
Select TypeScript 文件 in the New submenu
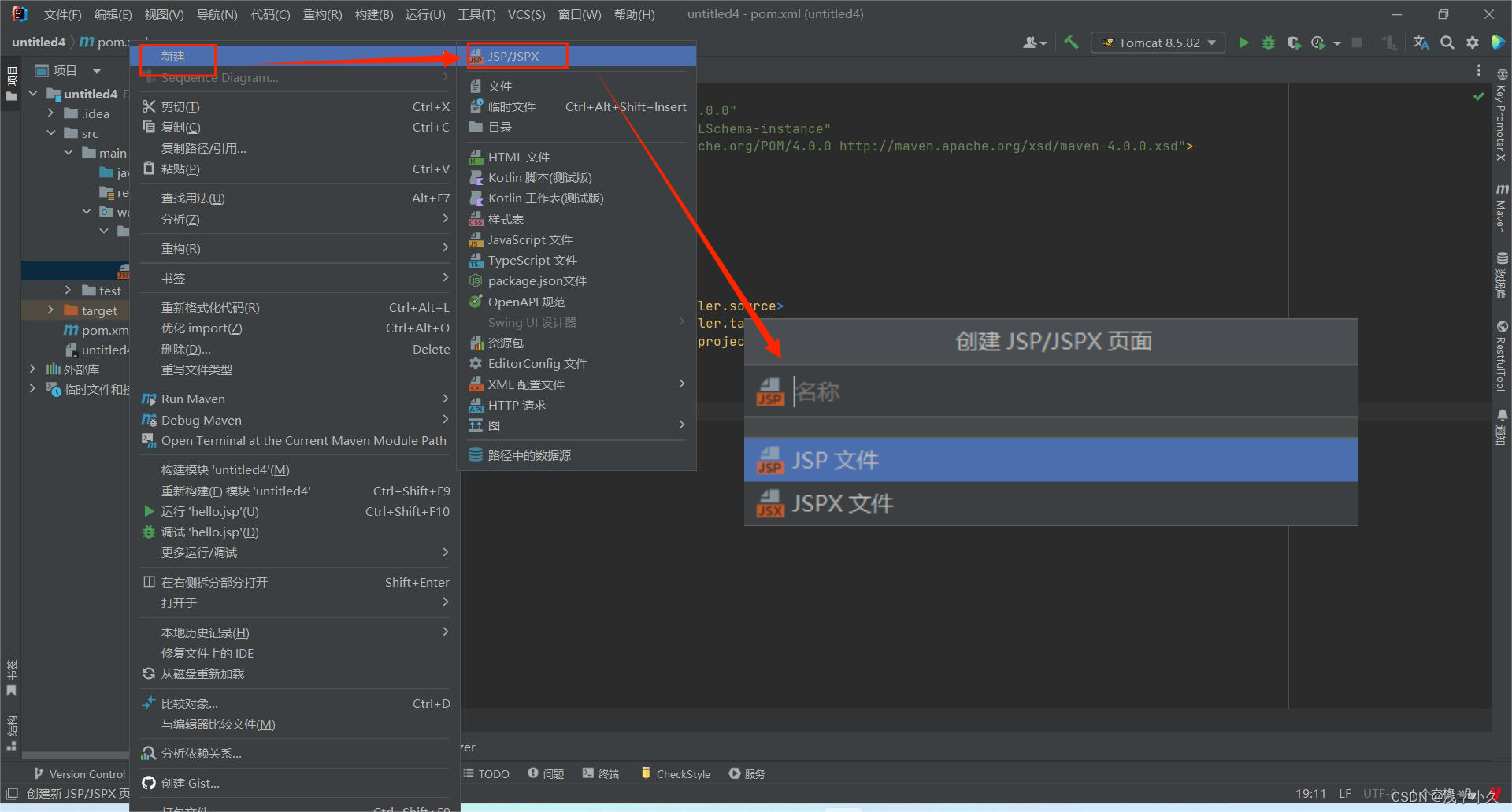[576, 260]
